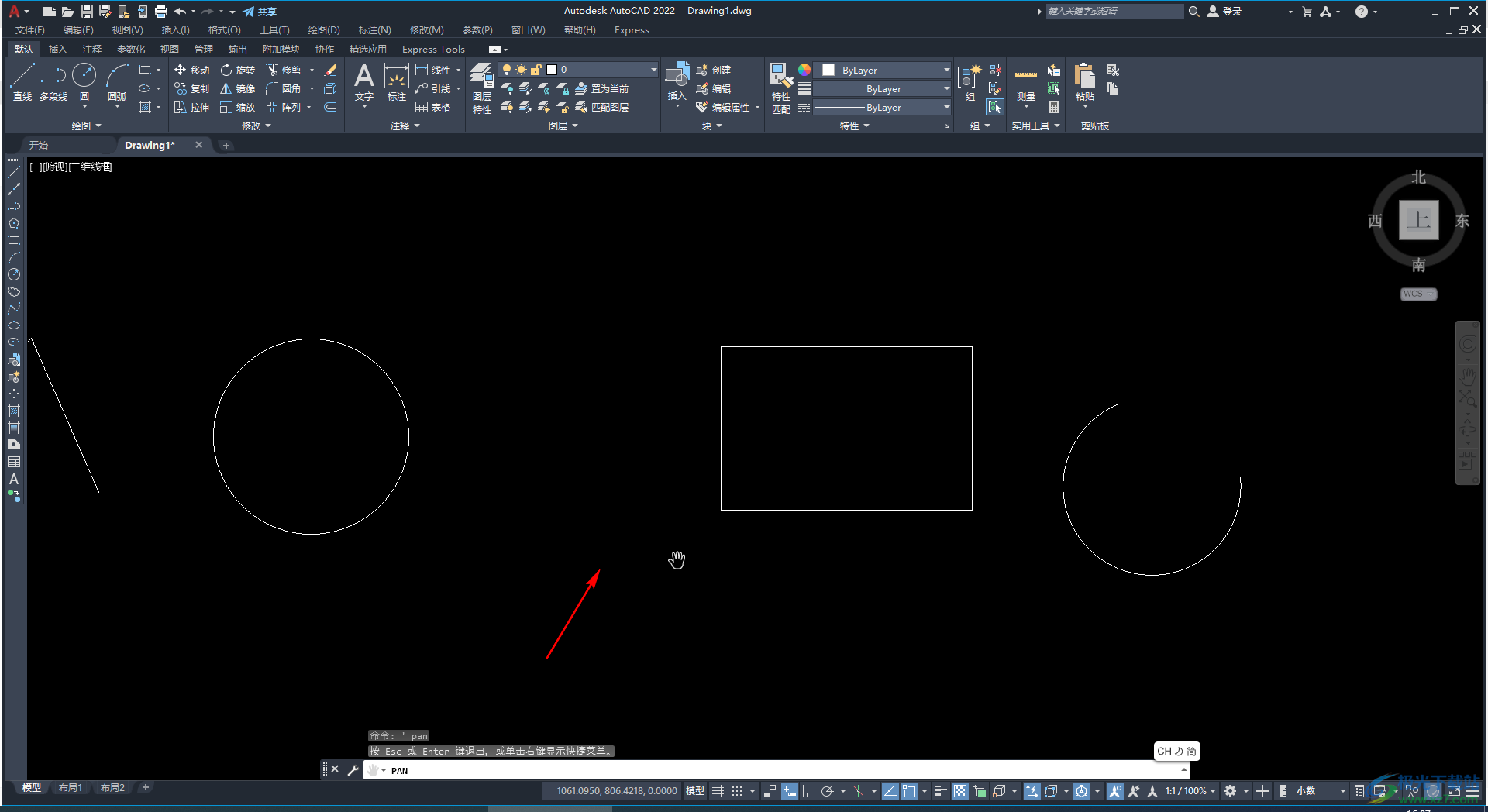Click the Offset tool icon in Modify panel

coord(331,107)
